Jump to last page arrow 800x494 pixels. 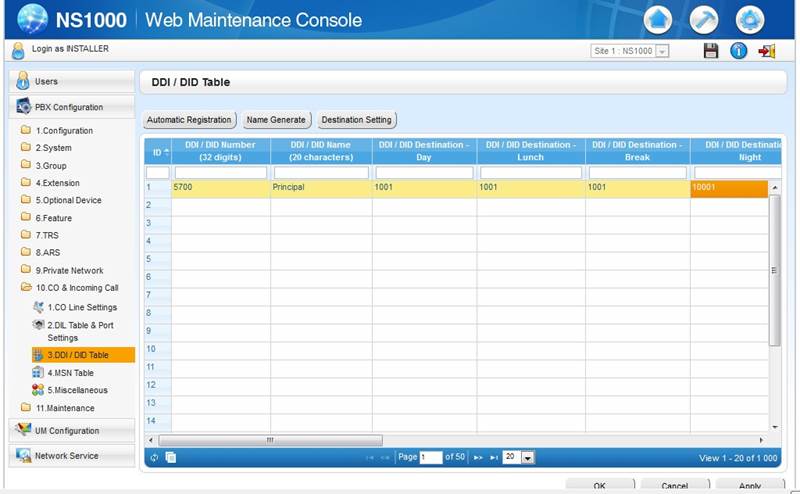pyautogui.click(x=494, y=457)
